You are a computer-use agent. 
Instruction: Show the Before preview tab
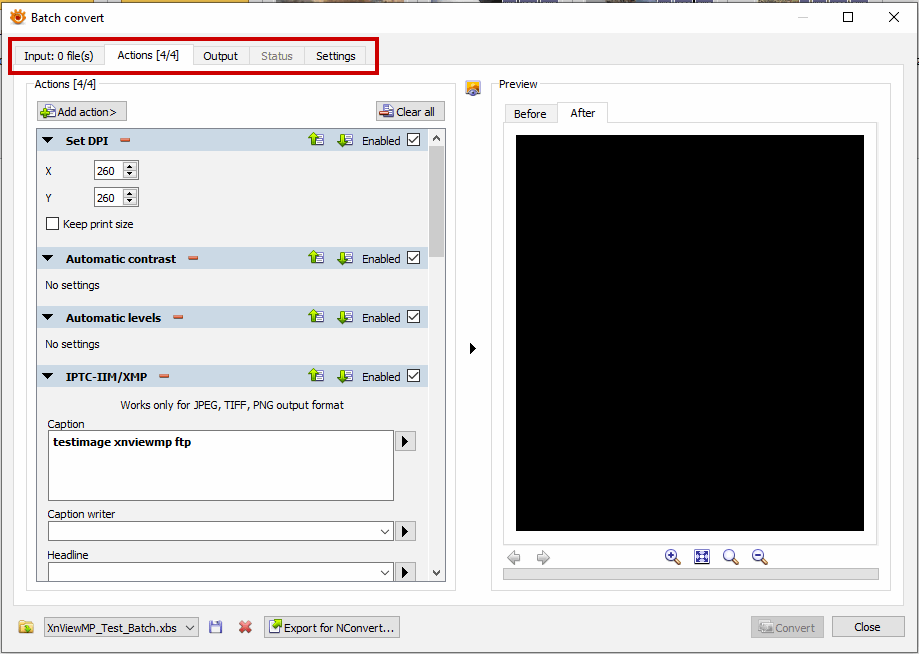pos(530,114)
